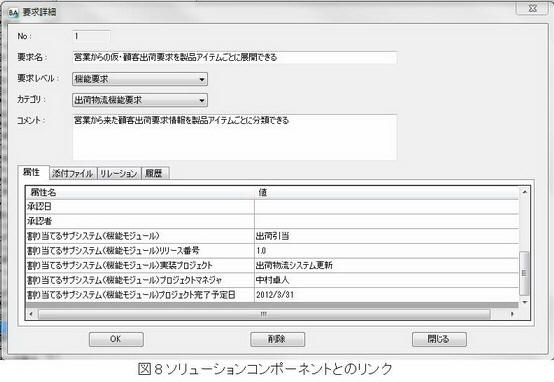The height and width of the screenshot is (382, 554).
Task: Click the 削除 button
Action: tap(277, 339)
